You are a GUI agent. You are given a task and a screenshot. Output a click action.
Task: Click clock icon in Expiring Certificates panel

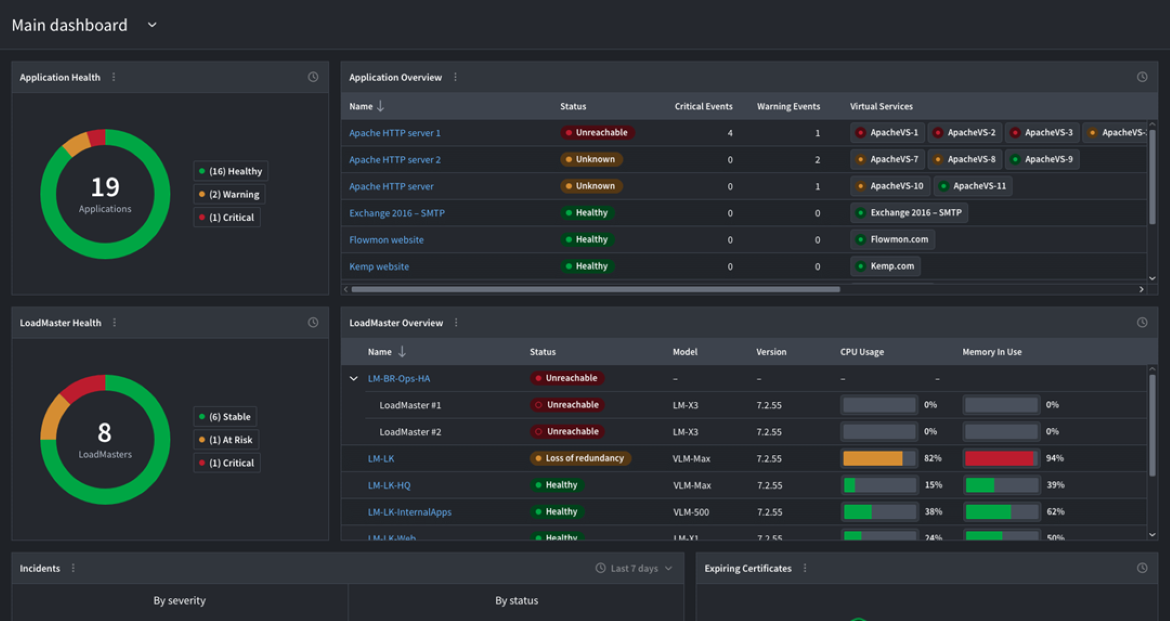point(1142,568)
